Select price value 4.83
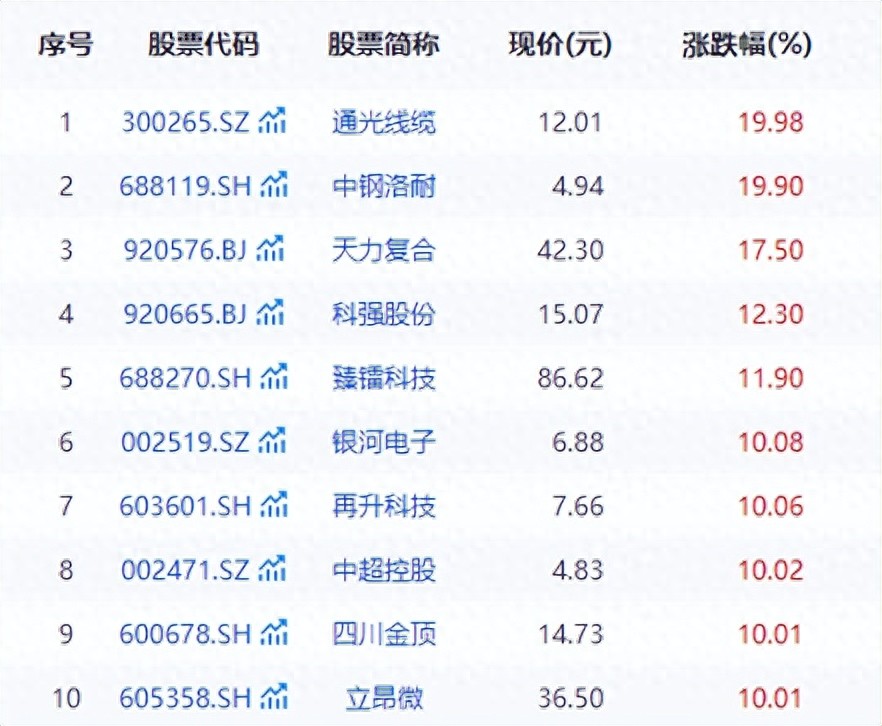Screen dimensions: 882x726 click(578, 571)
